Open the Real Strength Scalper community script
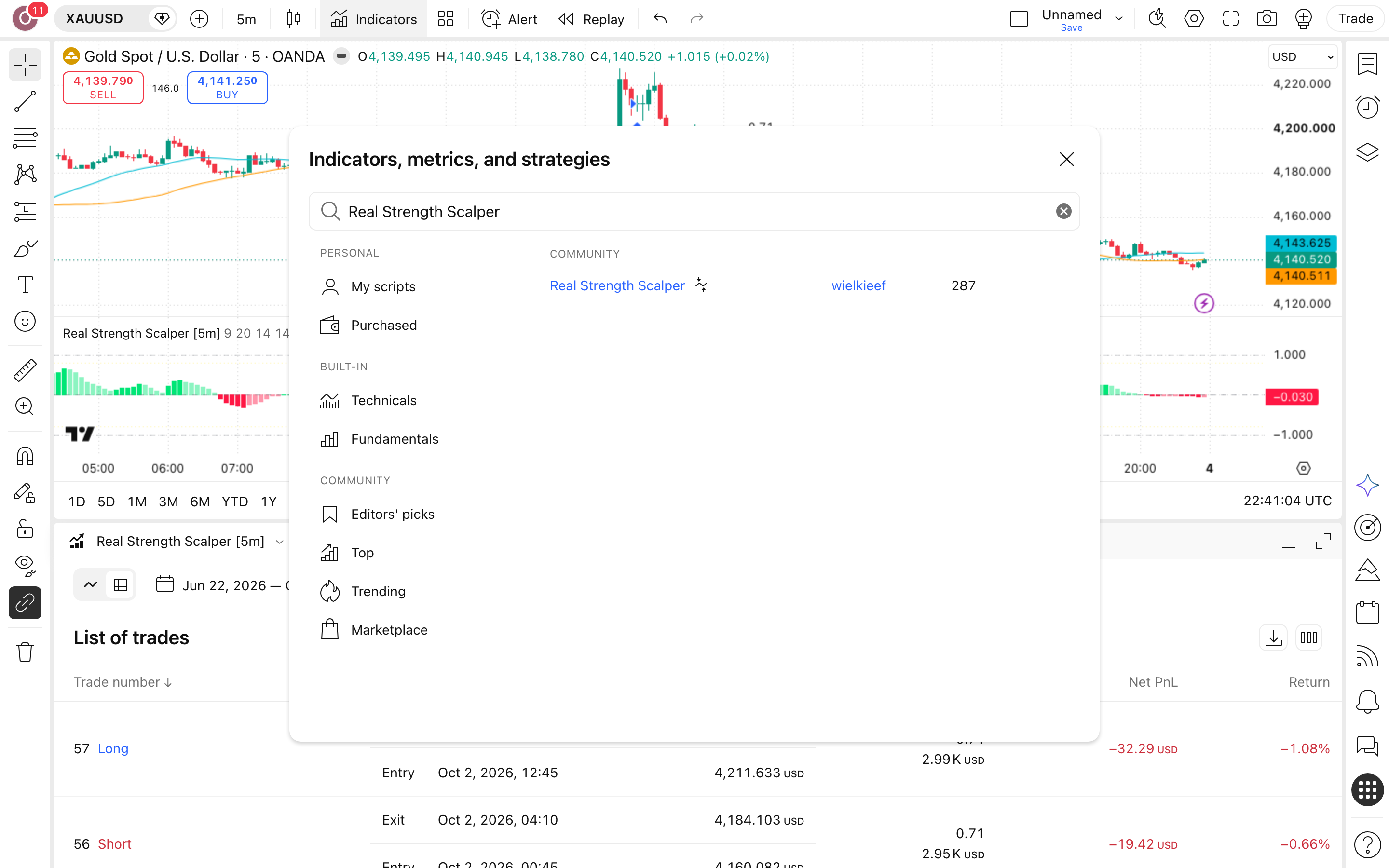 pos(617,285)
